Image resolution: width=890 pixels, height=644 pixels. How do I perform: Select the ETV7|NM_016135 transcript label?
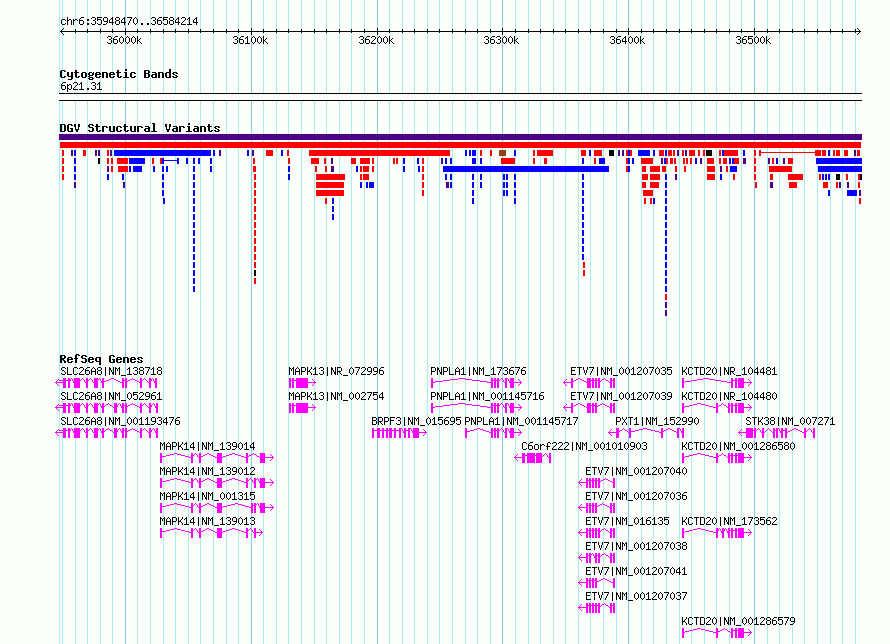pyautogui.click(x=627, y=521)
